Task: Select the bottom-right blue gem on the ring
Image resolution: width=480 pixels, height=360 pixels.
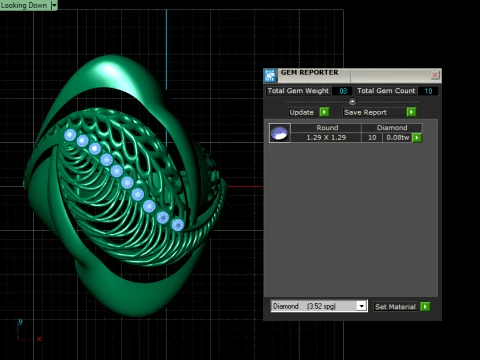Action: point(178,225)
